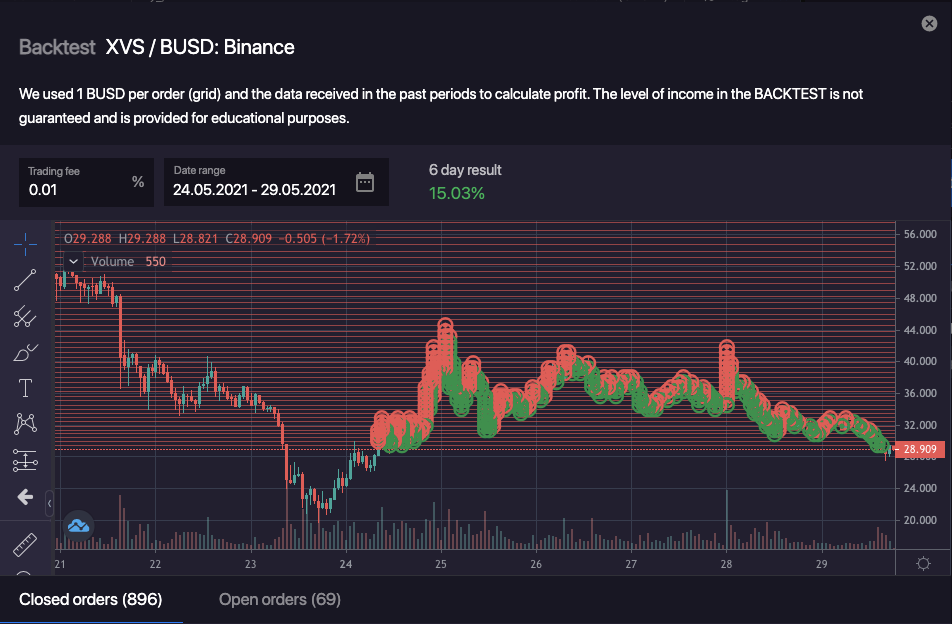The height and width of the screenshot is (624, 952).
Task: Collapse the drawing toolbar side handle
Action: [50, 505]
